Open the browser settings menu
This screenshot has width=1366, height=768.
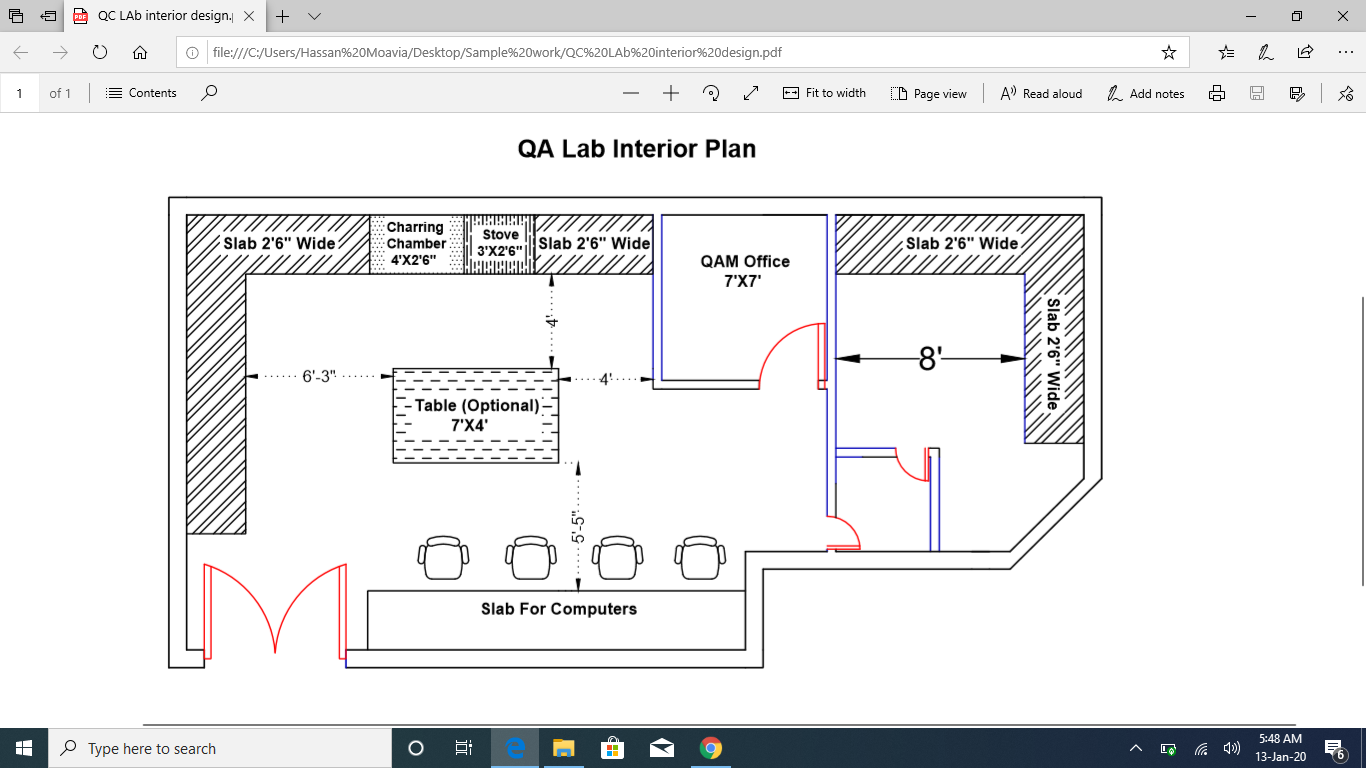(x=1344, y=51)
